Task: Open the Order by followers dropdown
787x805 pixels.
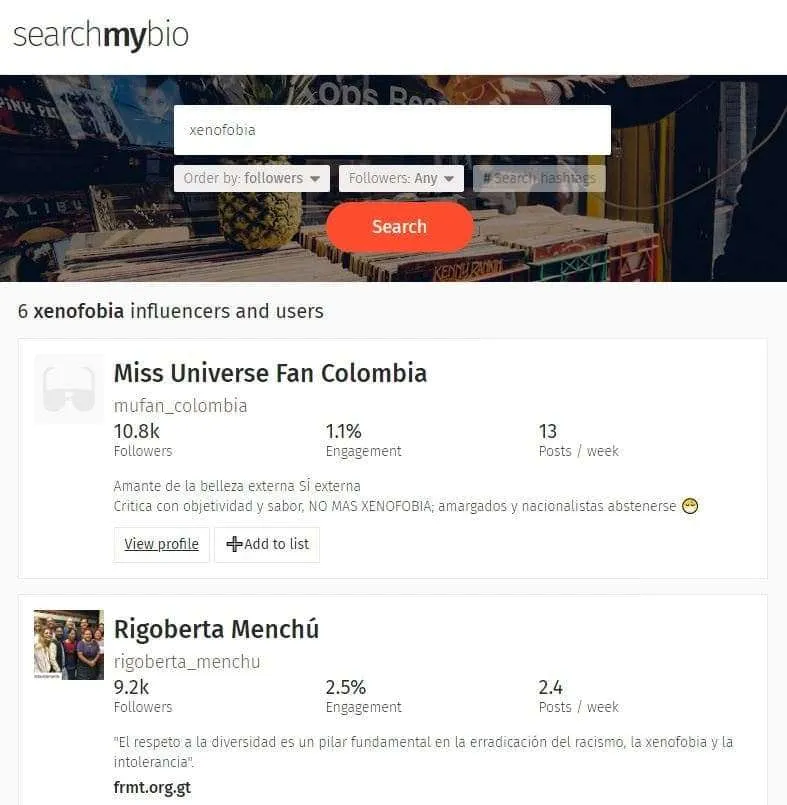Action: (252, 178)
